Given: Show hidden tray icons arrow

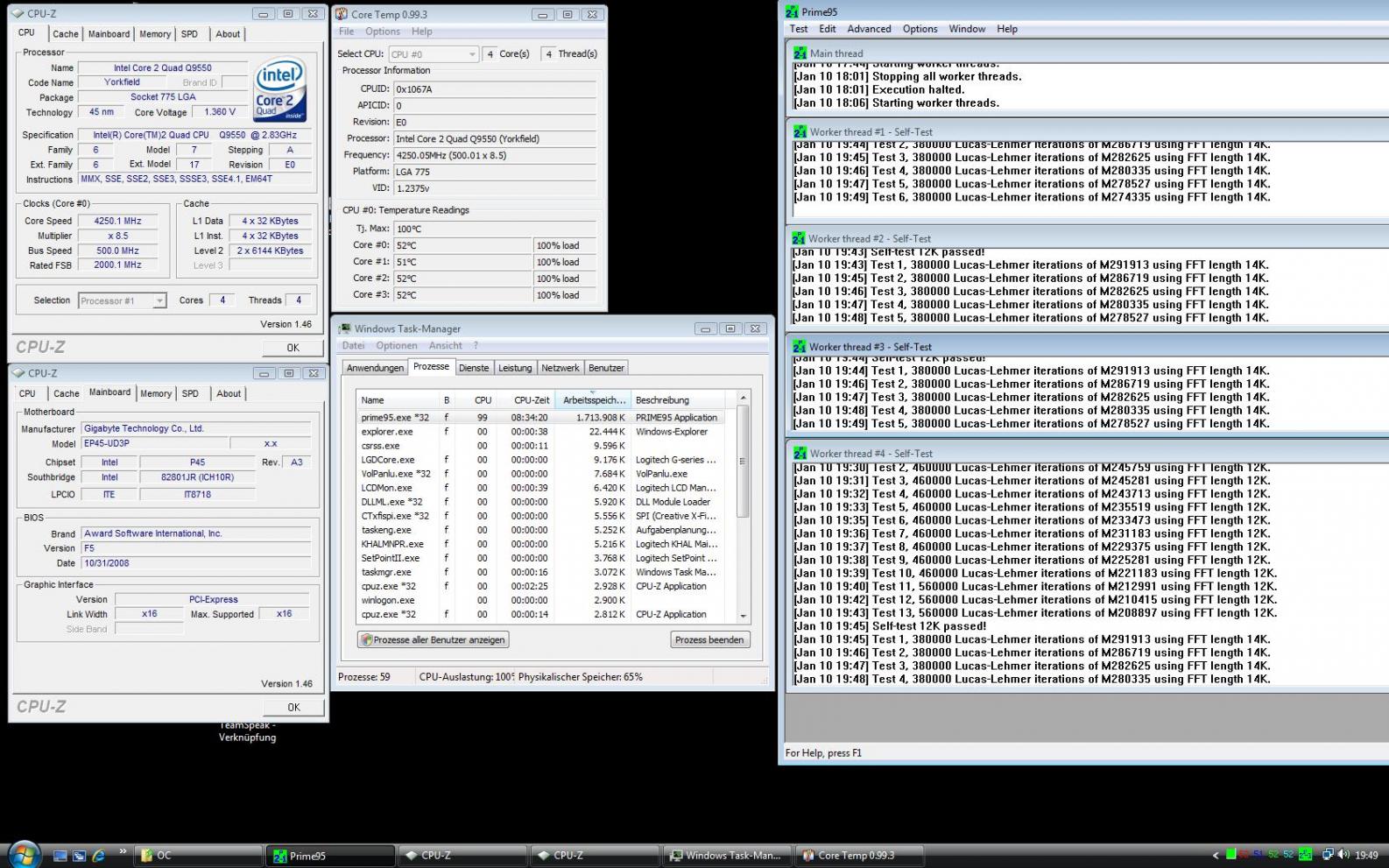Looking at the screenshot, I should 1215,856.
